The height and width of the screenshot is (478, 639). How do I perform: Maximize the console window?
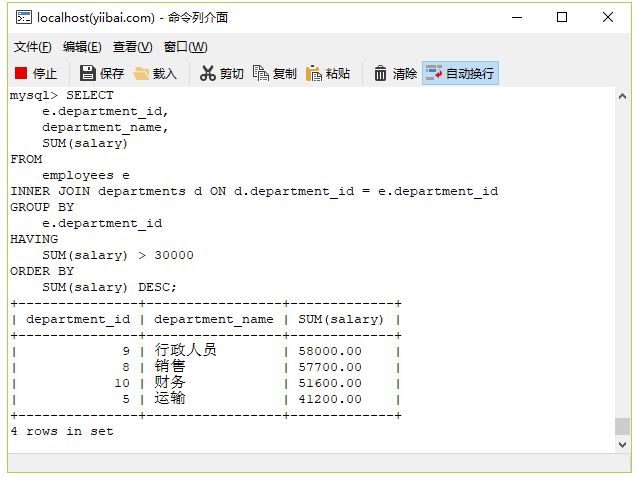tap(562, 17)
